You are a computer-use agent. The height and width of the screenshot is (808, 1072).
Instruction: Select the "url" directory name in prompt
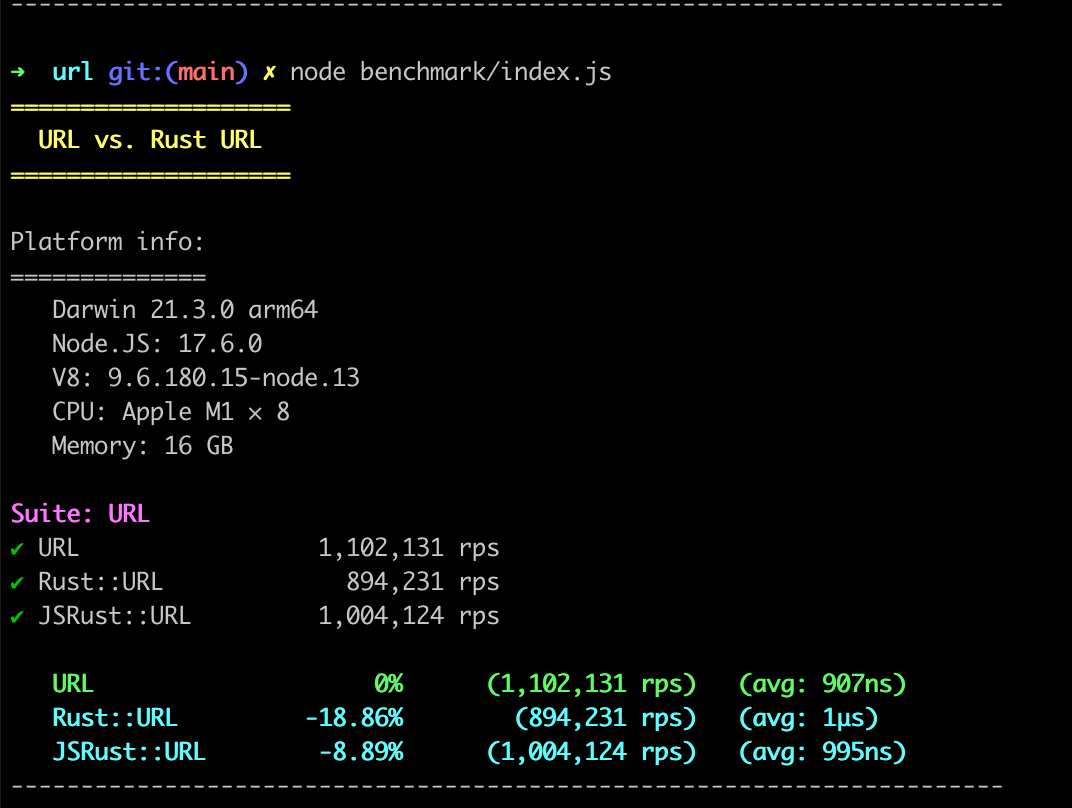coord(73,72)
